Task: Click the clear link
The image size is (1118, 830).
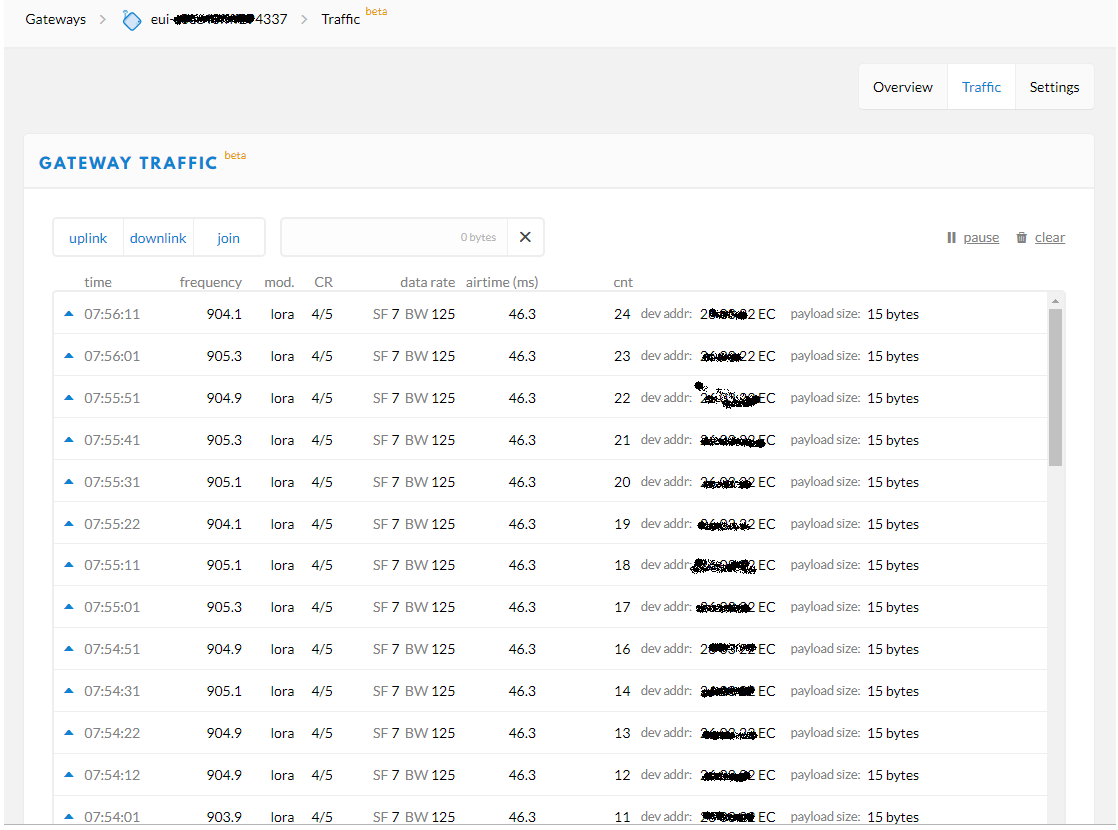Action: tap(1049, 238)
